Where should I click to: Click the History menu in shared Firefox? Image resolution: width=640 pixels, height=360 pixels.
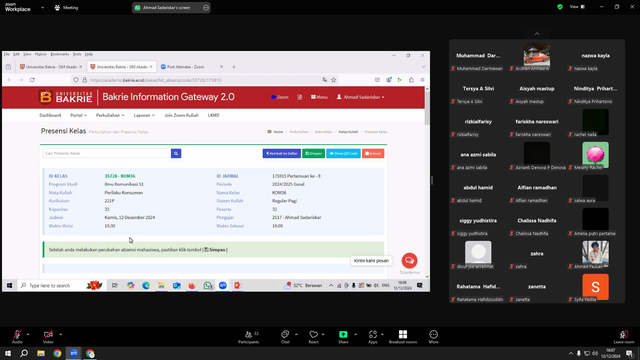tap(40, 54)
